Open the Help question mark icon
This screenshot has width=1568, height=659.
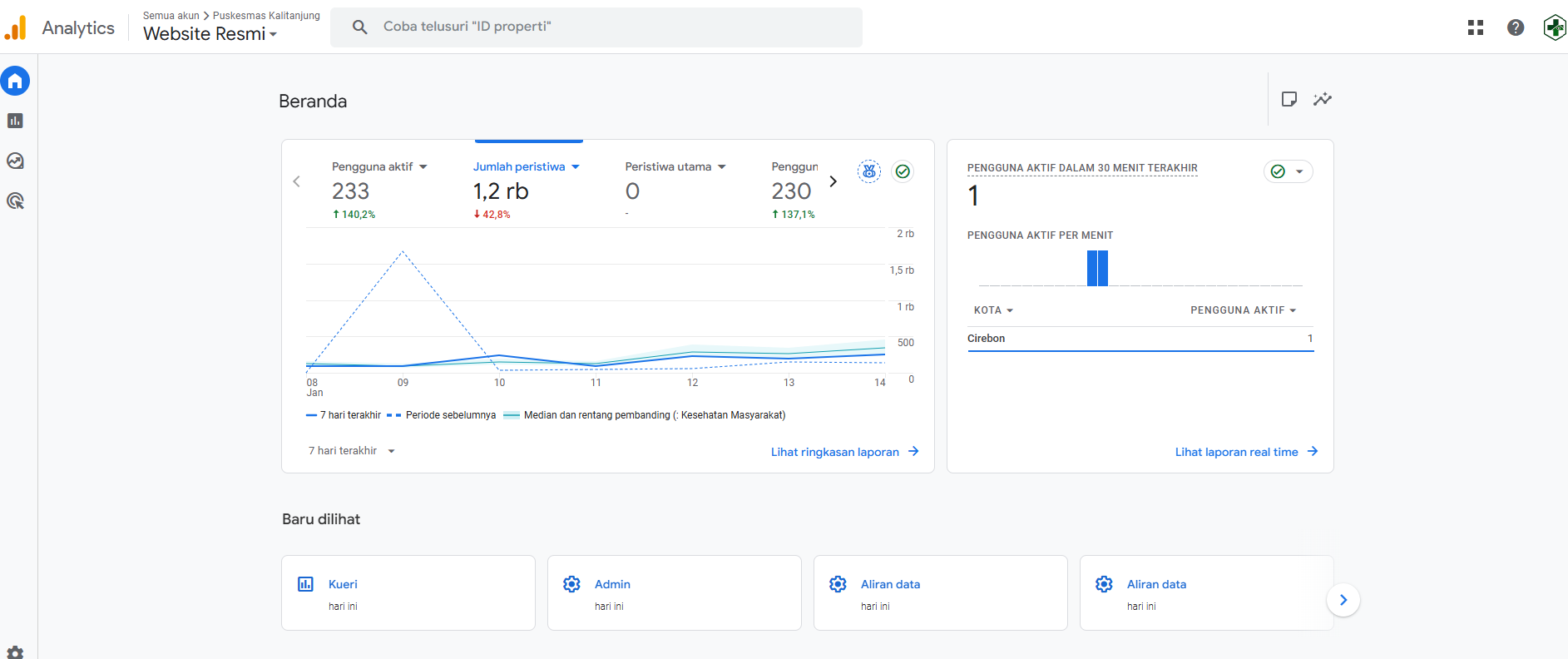click(x=1516, y=27)
